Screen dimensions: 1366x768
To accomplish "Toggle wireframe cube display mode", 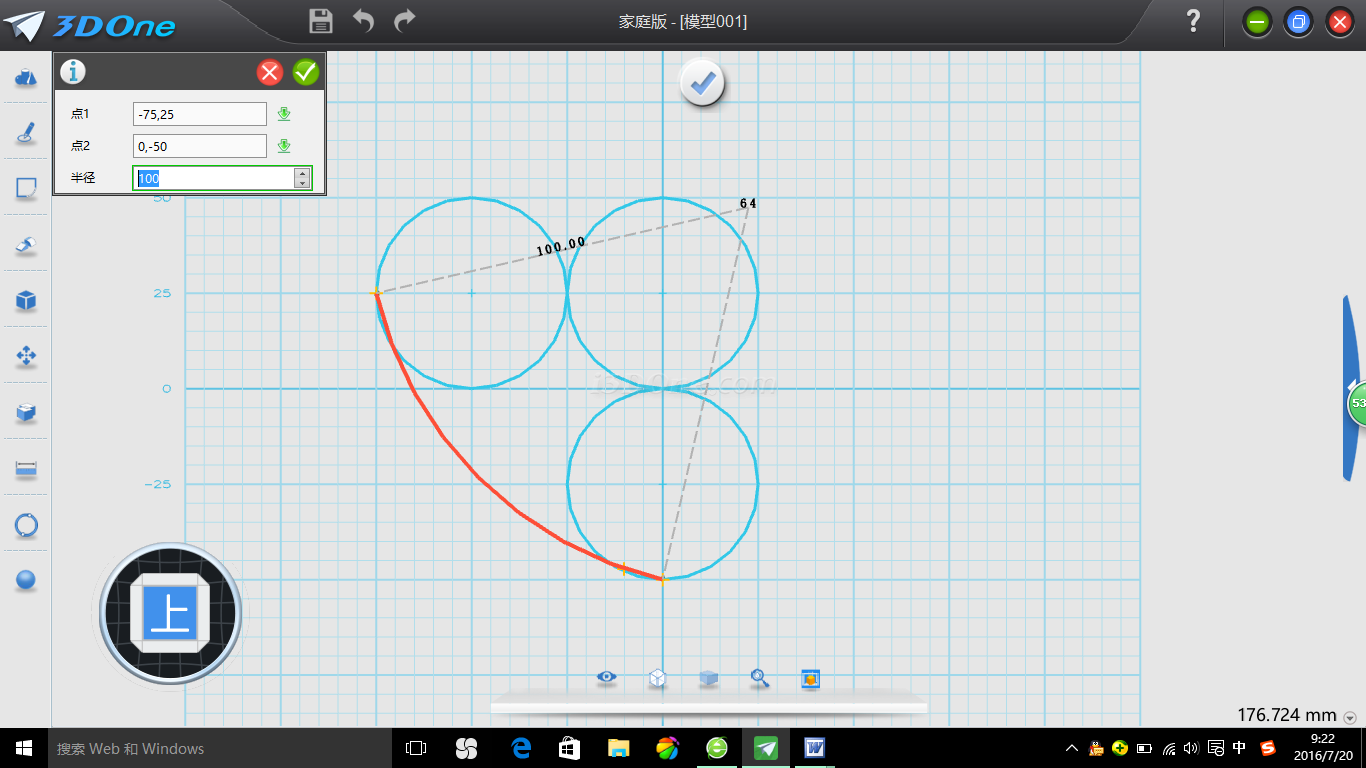I will [x=657, y=678].
